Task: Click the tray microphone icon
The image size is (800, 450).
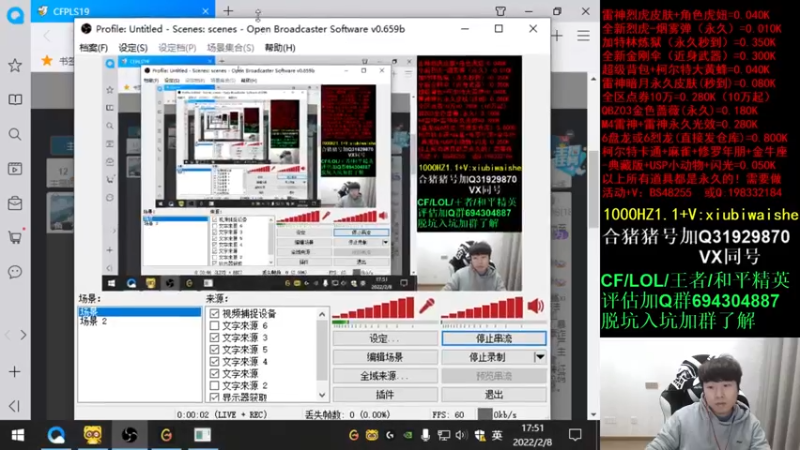Action: click(x=425, y=435)
